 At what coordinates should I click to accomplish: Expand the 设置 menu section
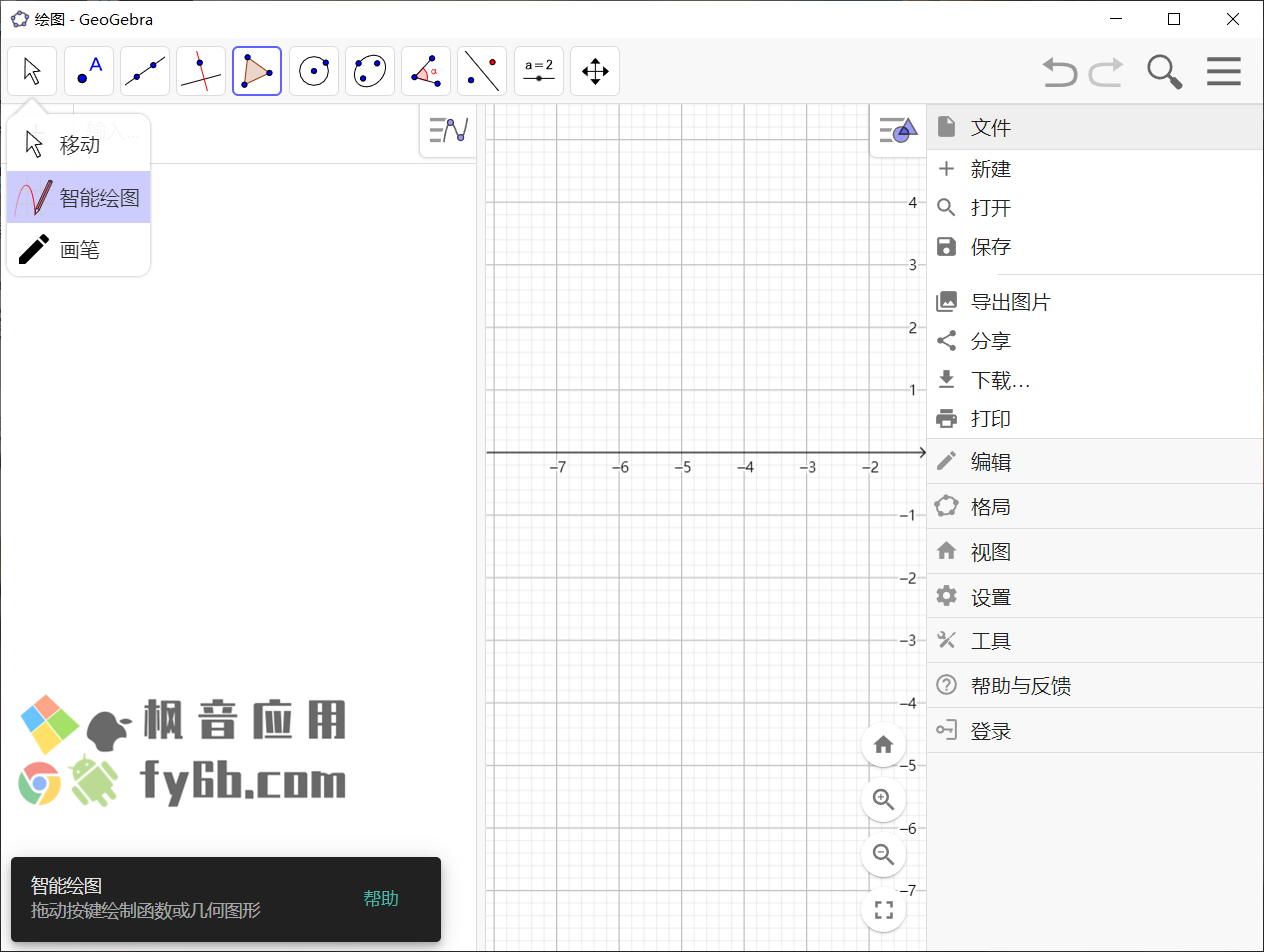pos(1095,596)
